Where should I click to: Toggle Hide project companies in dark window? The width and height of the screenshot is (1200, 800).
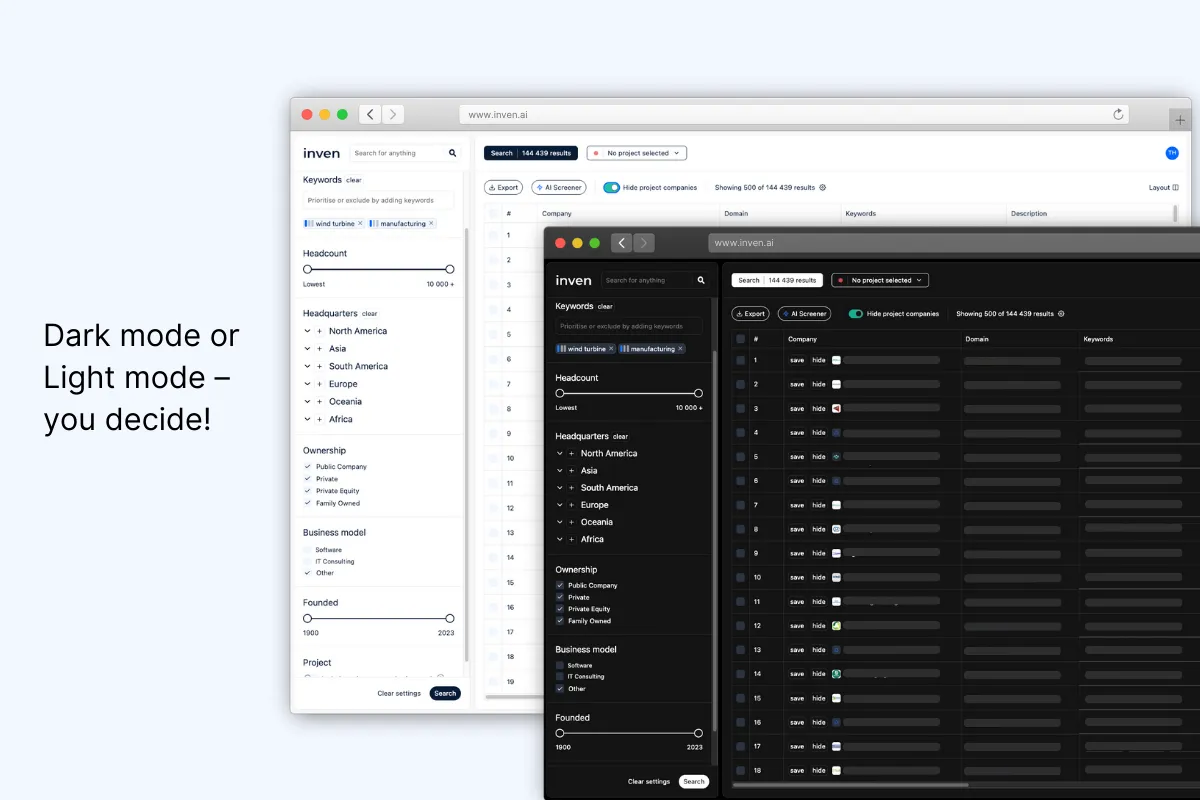click(856, 314)
